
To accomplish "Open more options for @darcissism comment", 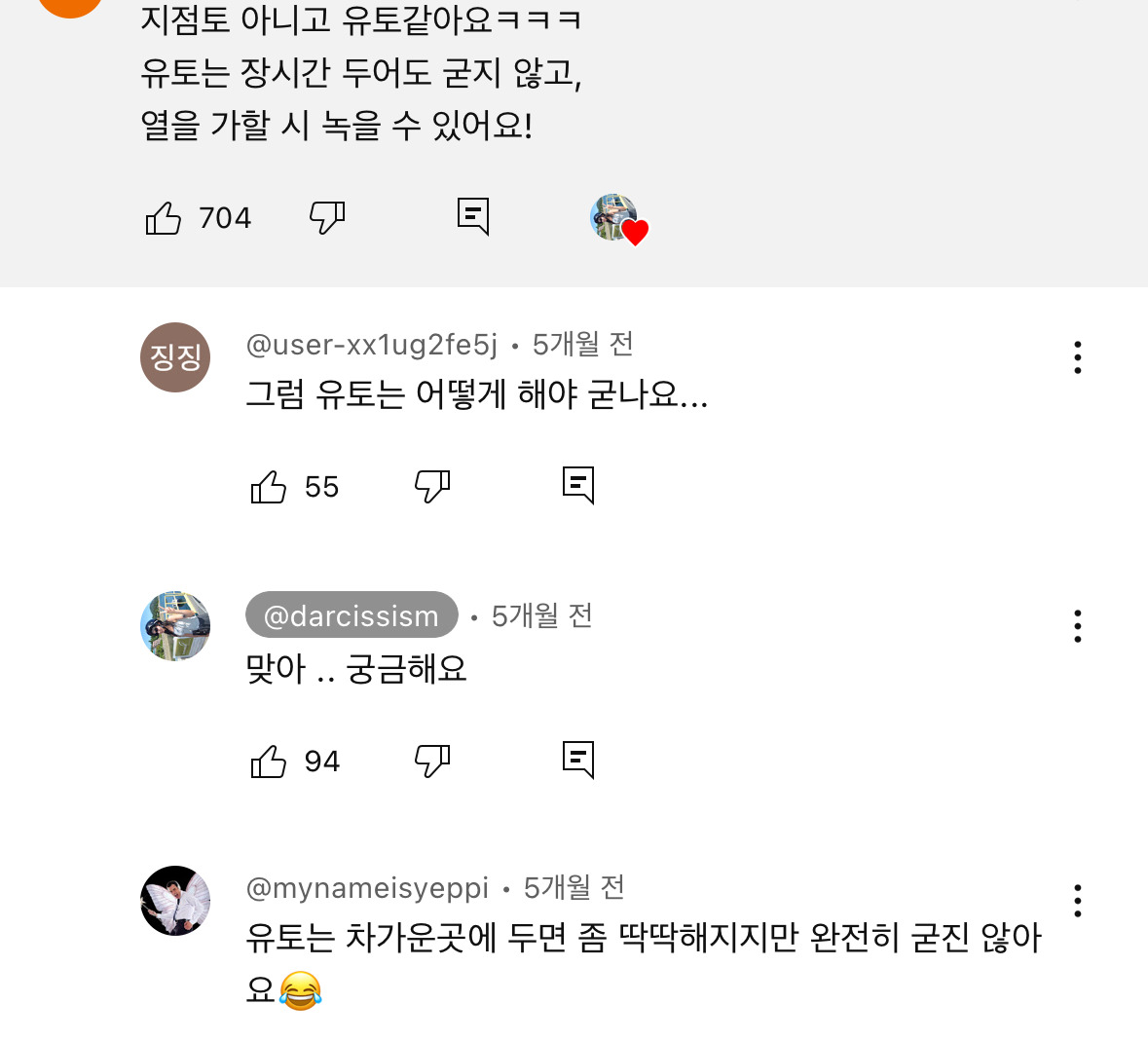I will point(1077,626).
